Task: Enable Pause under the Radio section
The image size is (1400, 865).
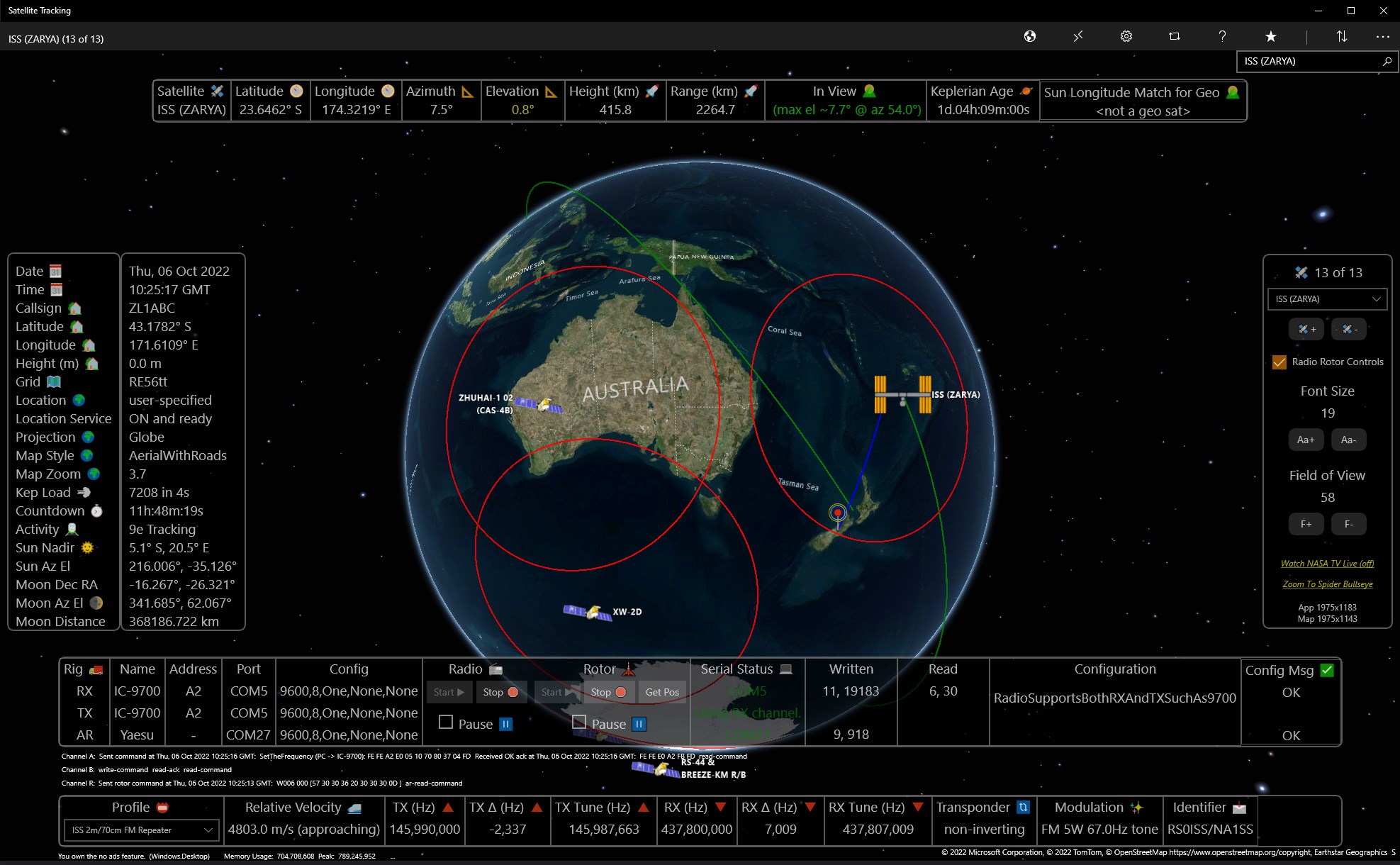Action: click(446, 722)
